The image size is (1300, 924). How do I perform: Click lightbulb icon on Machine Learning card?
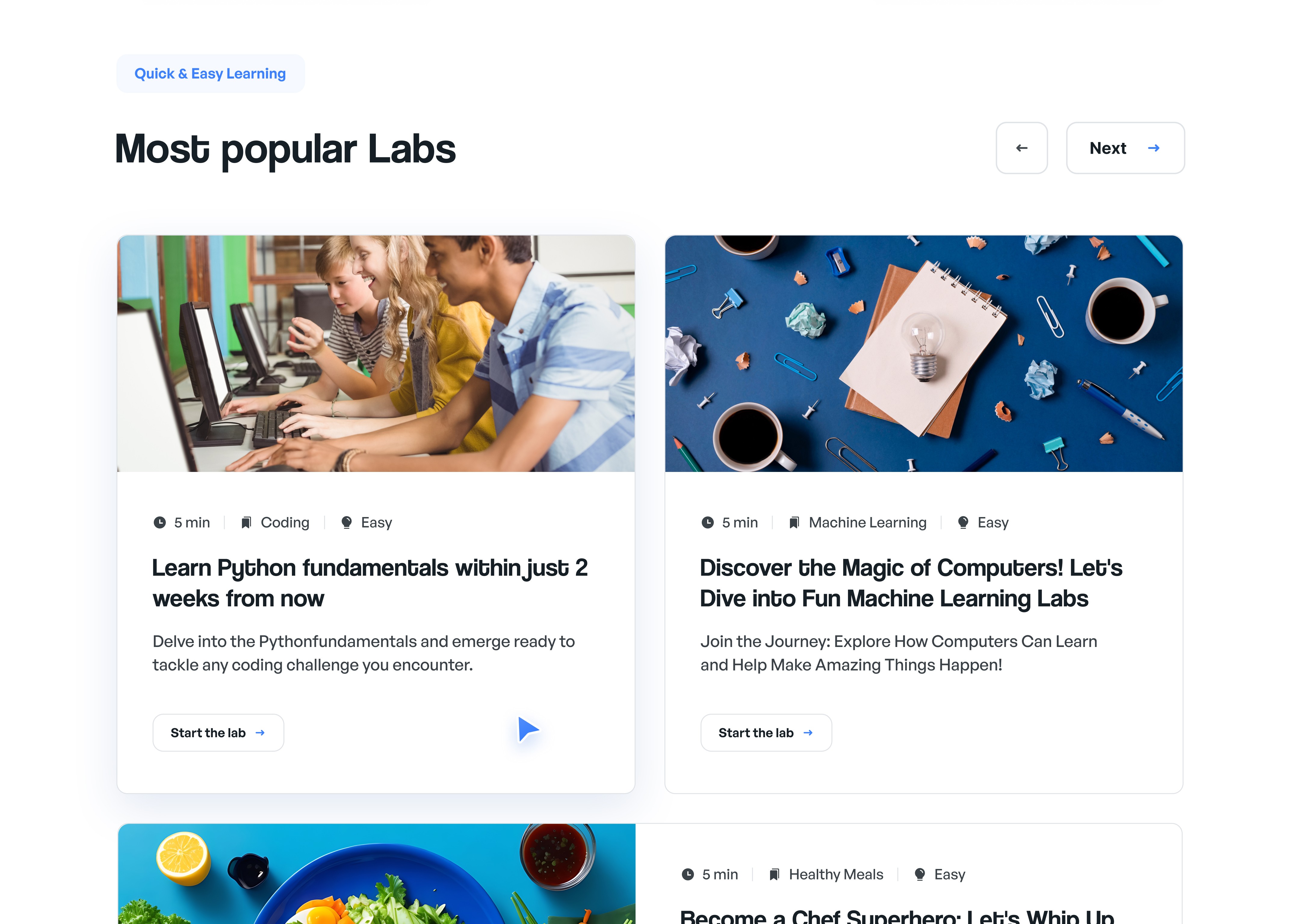pos(963,522)
